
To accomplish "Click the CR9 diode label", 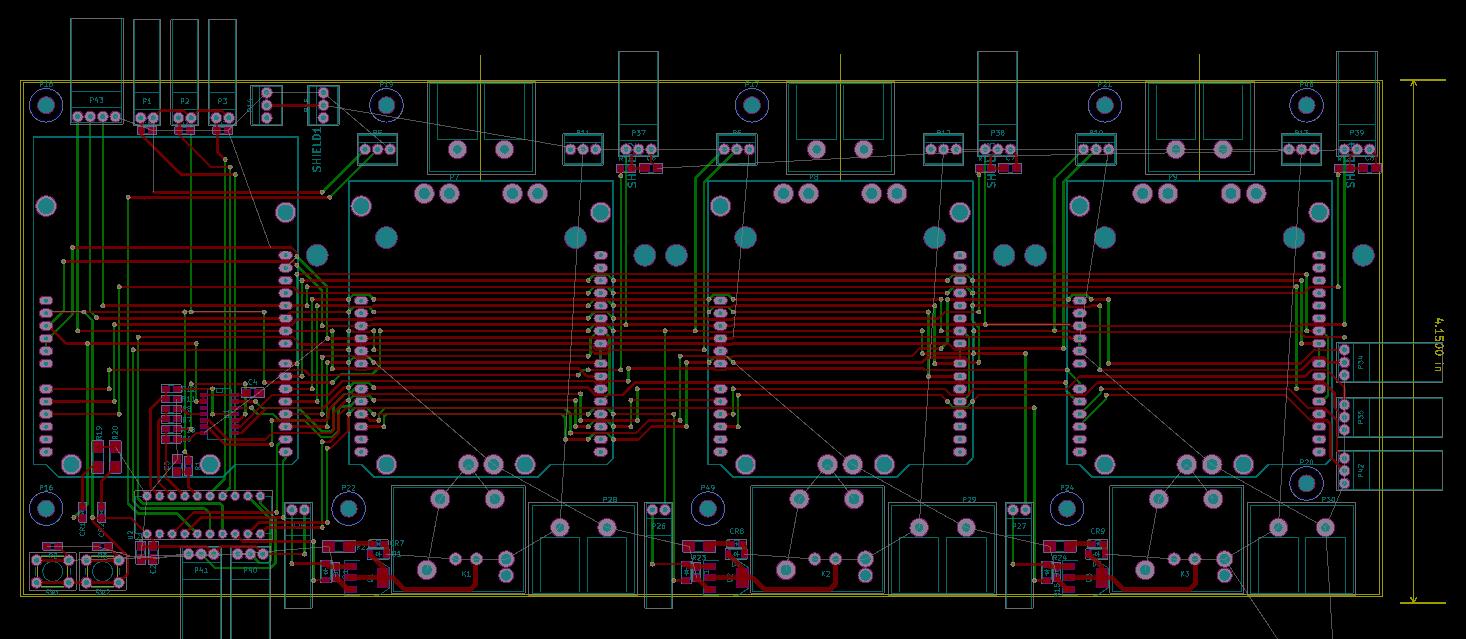I will point(1098,532).
